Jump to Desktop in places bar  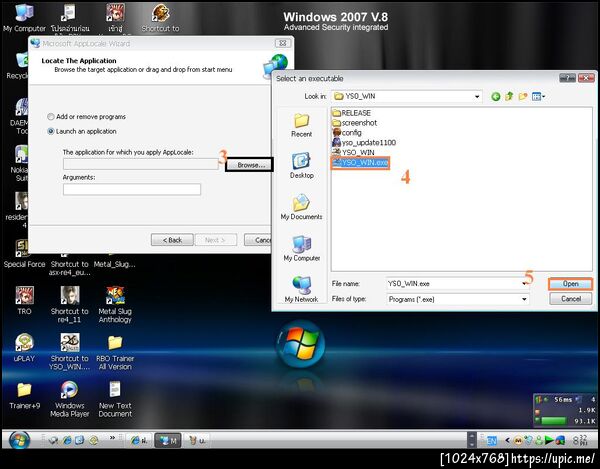[301, 166]
